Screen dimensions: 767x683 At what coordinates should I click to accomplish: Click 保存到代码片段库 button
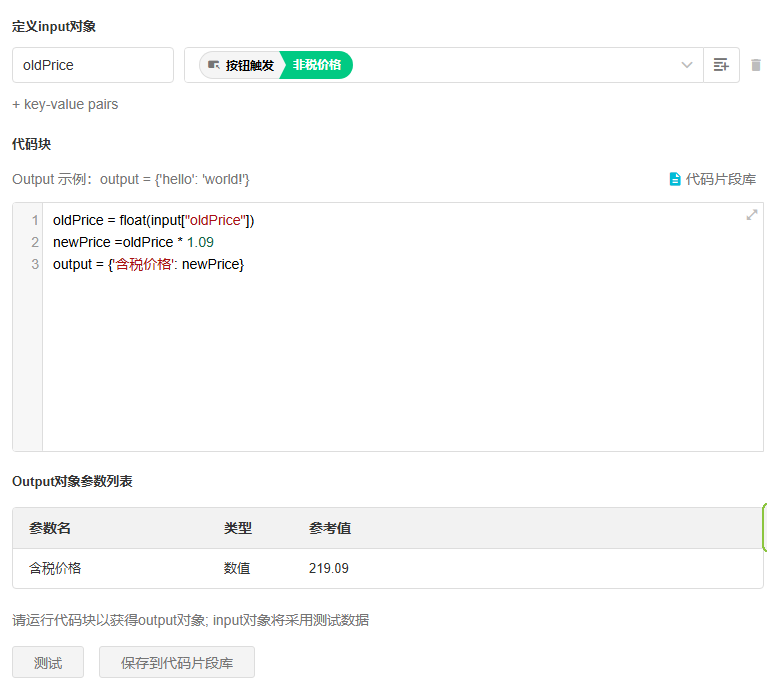click(177, 662)
